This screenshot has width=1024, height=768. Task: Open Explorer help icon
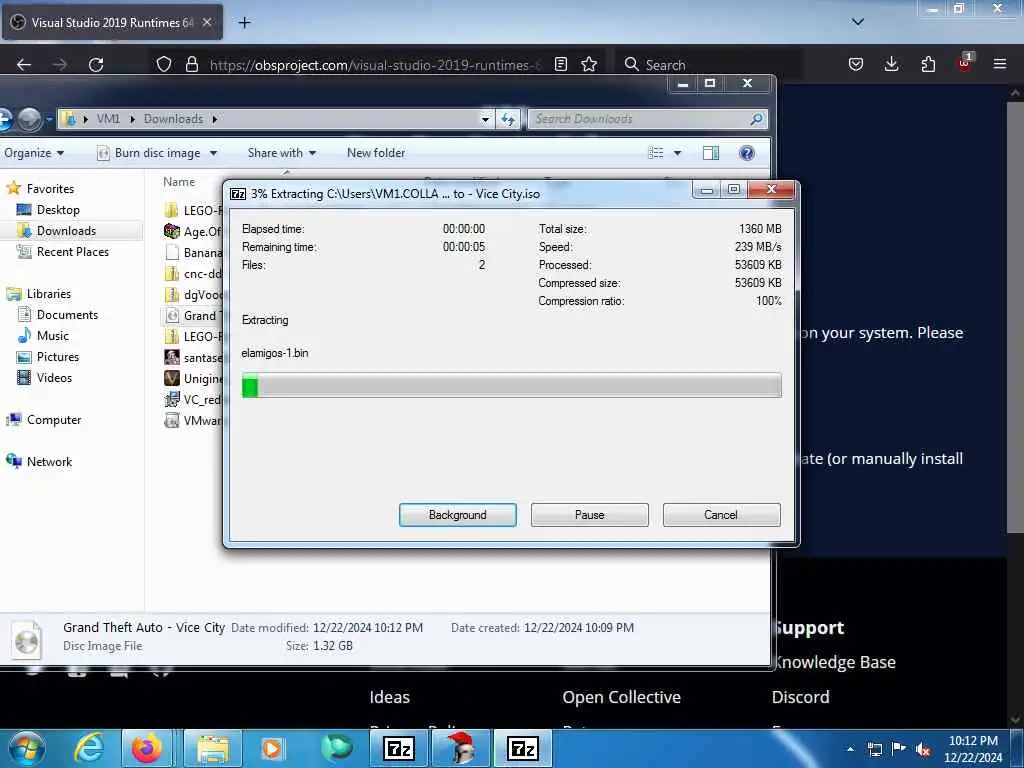[x=746, y=153]
